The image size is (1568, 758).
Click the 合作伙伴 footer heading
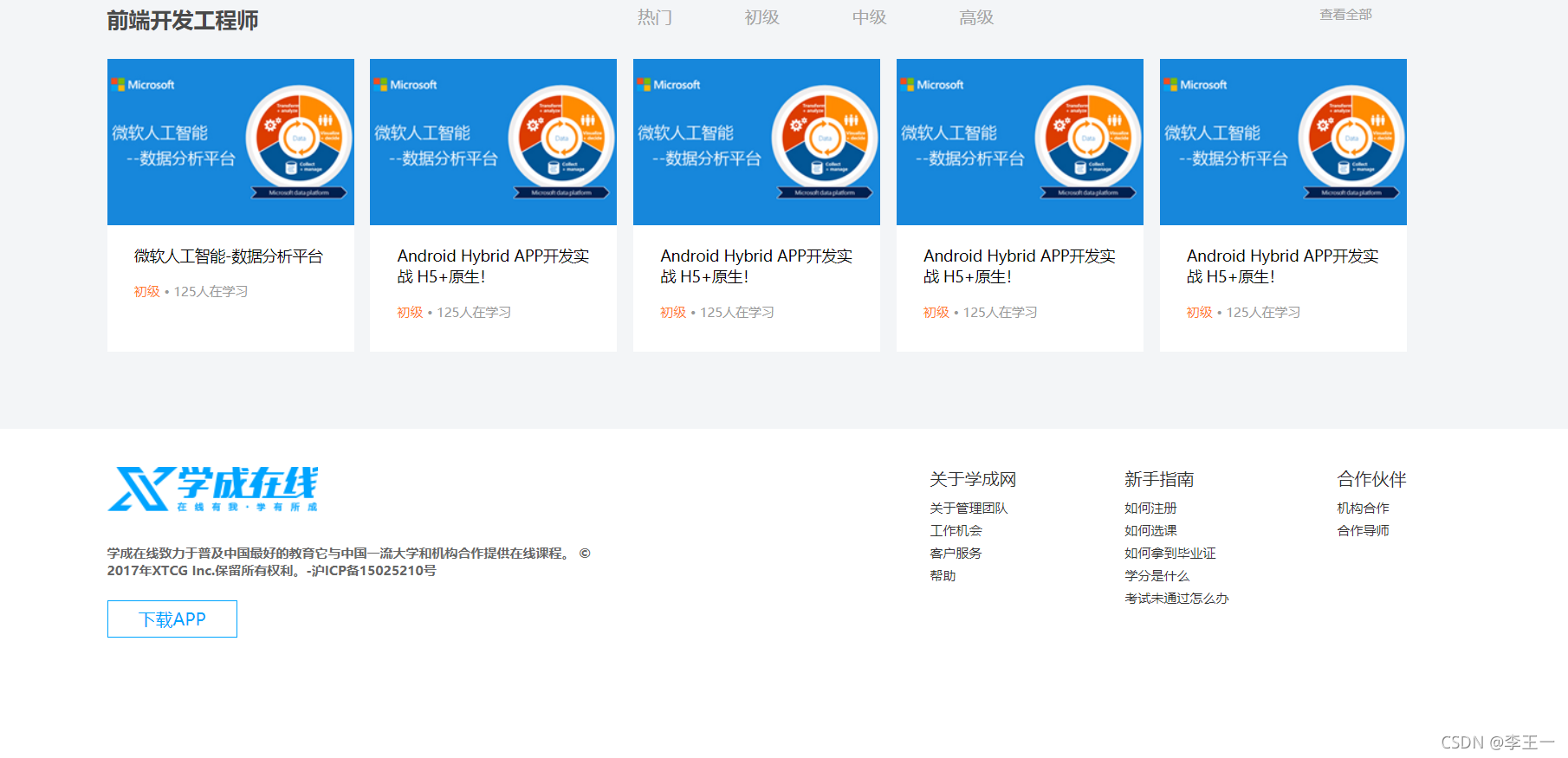pyautogui.click(x=1371, y=479)
